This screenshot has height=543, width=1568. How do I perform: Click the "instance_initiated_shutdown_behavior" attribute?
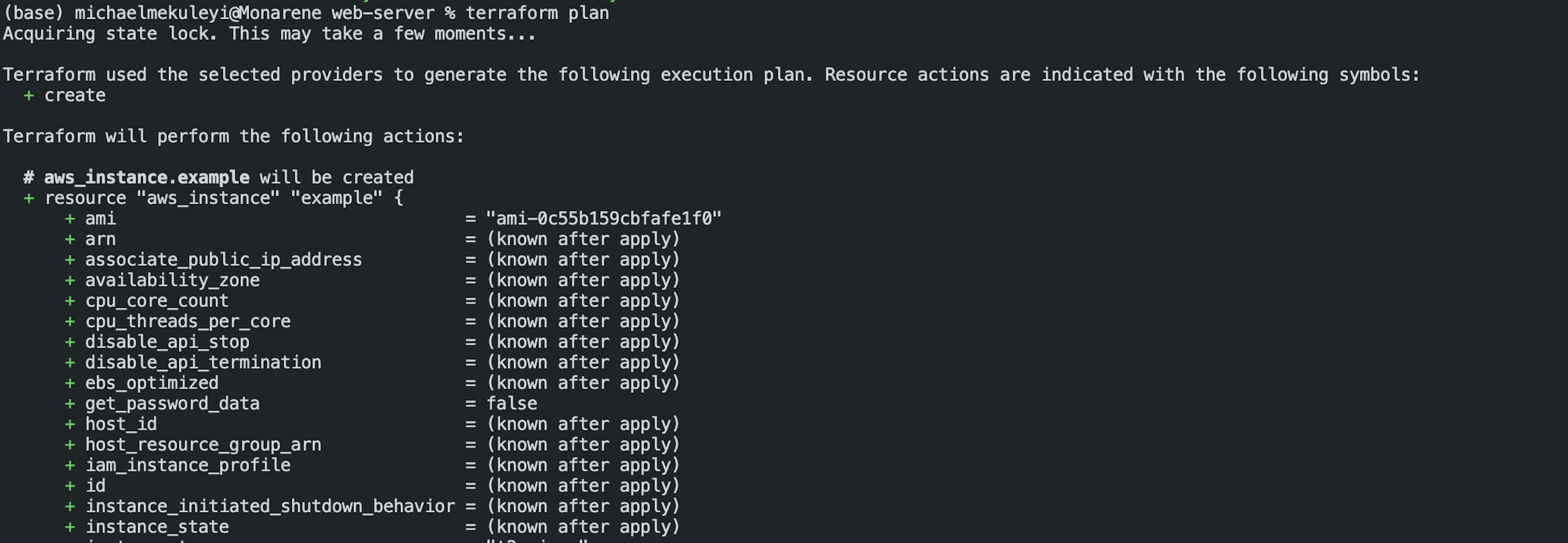coord(269,507)
